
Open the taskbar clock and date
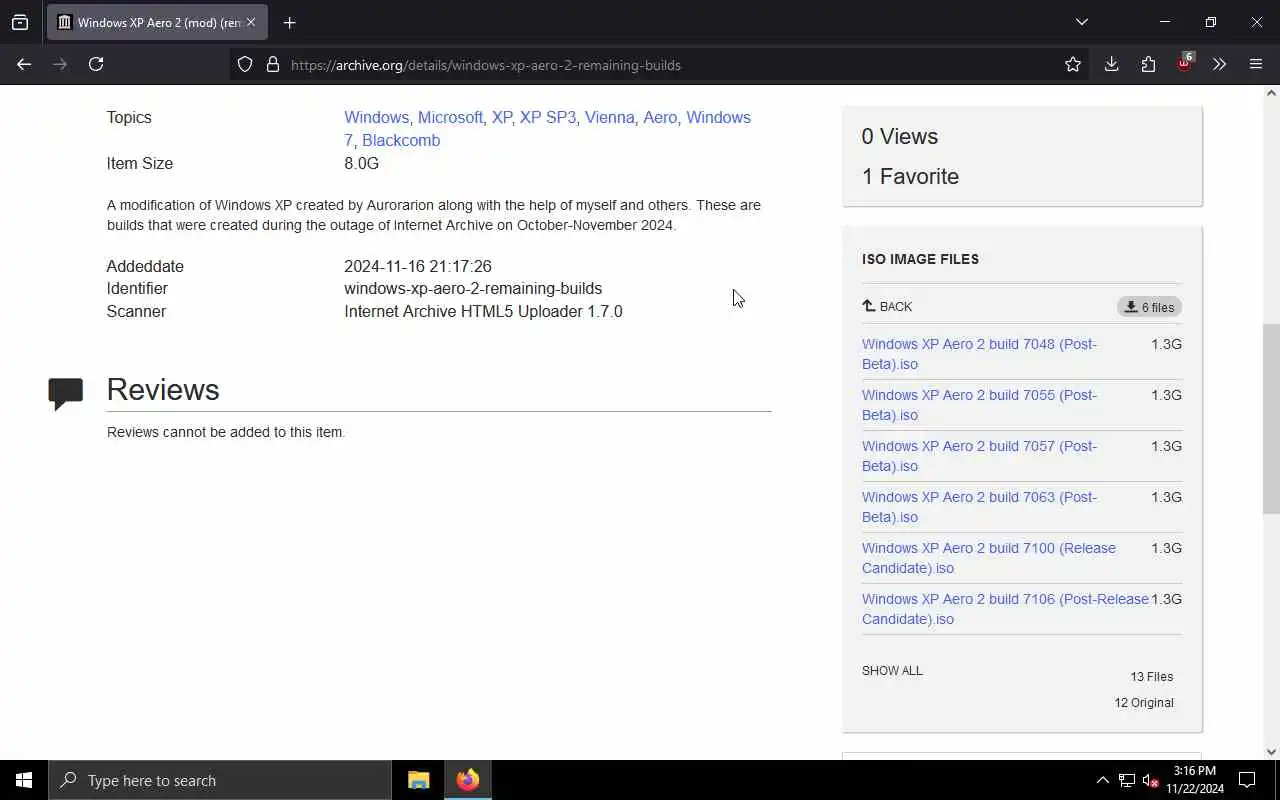[x=1195, y=780]
